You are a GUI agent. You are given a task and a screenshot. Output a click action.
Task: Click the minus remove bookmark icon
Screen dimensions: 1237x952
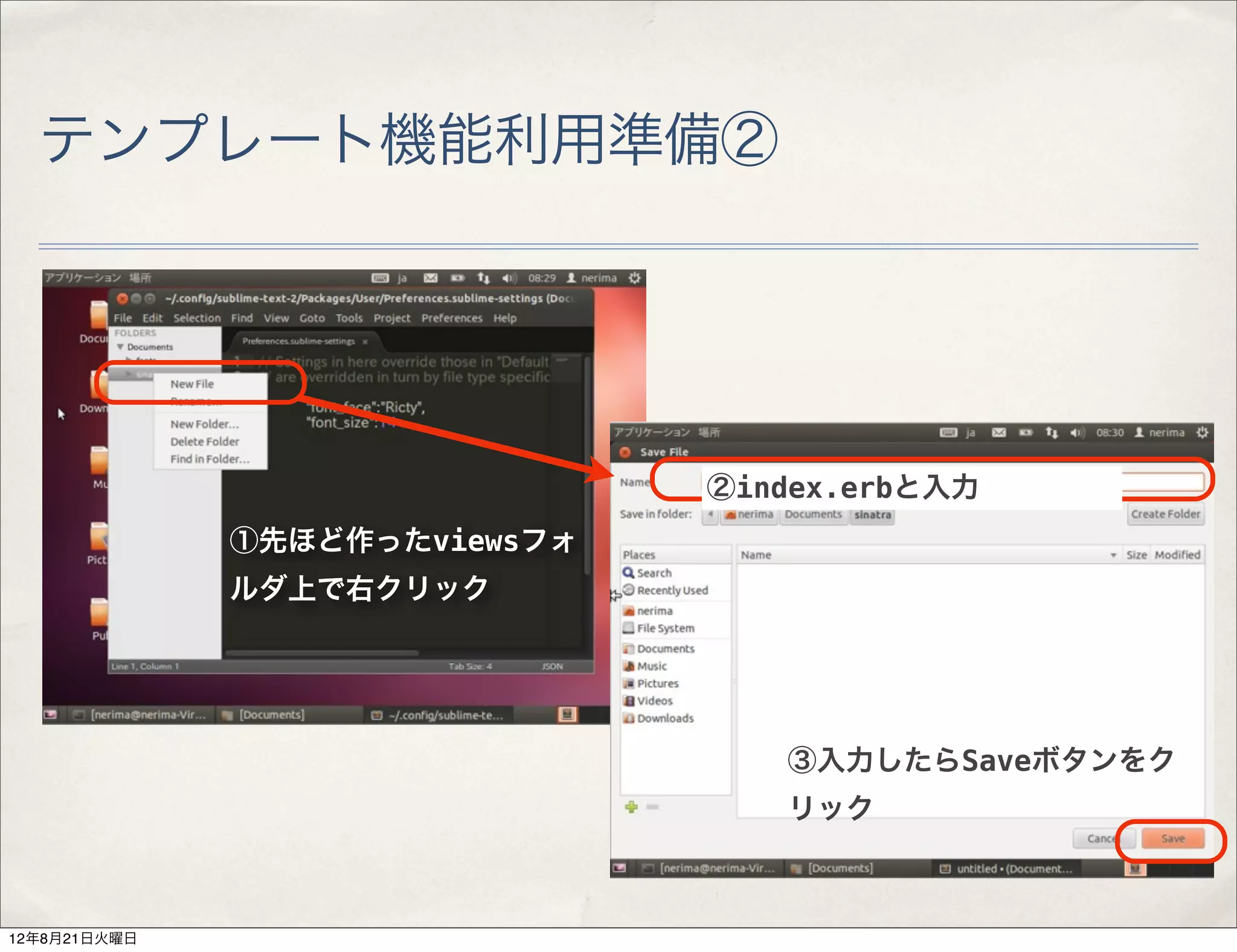tap(652, 807)
